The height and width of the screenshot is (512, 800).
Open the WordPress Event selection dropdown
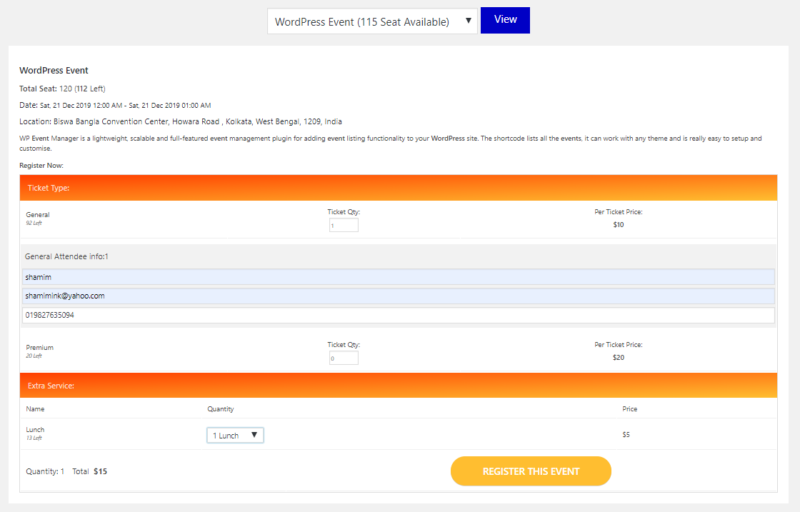pos(372,21)
